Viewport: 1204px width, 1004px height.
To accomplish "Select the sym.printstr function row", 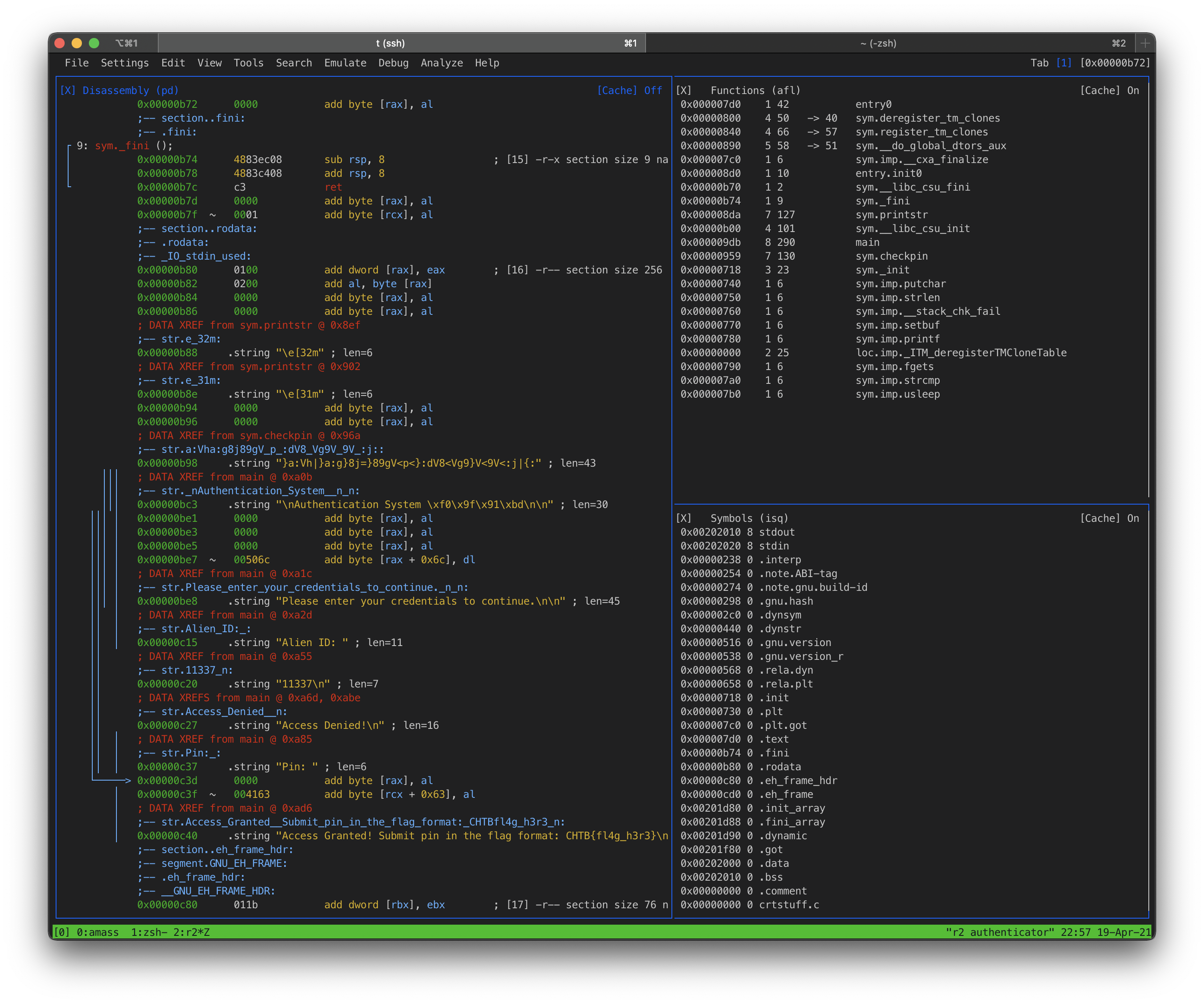I will tap(804, 214).
